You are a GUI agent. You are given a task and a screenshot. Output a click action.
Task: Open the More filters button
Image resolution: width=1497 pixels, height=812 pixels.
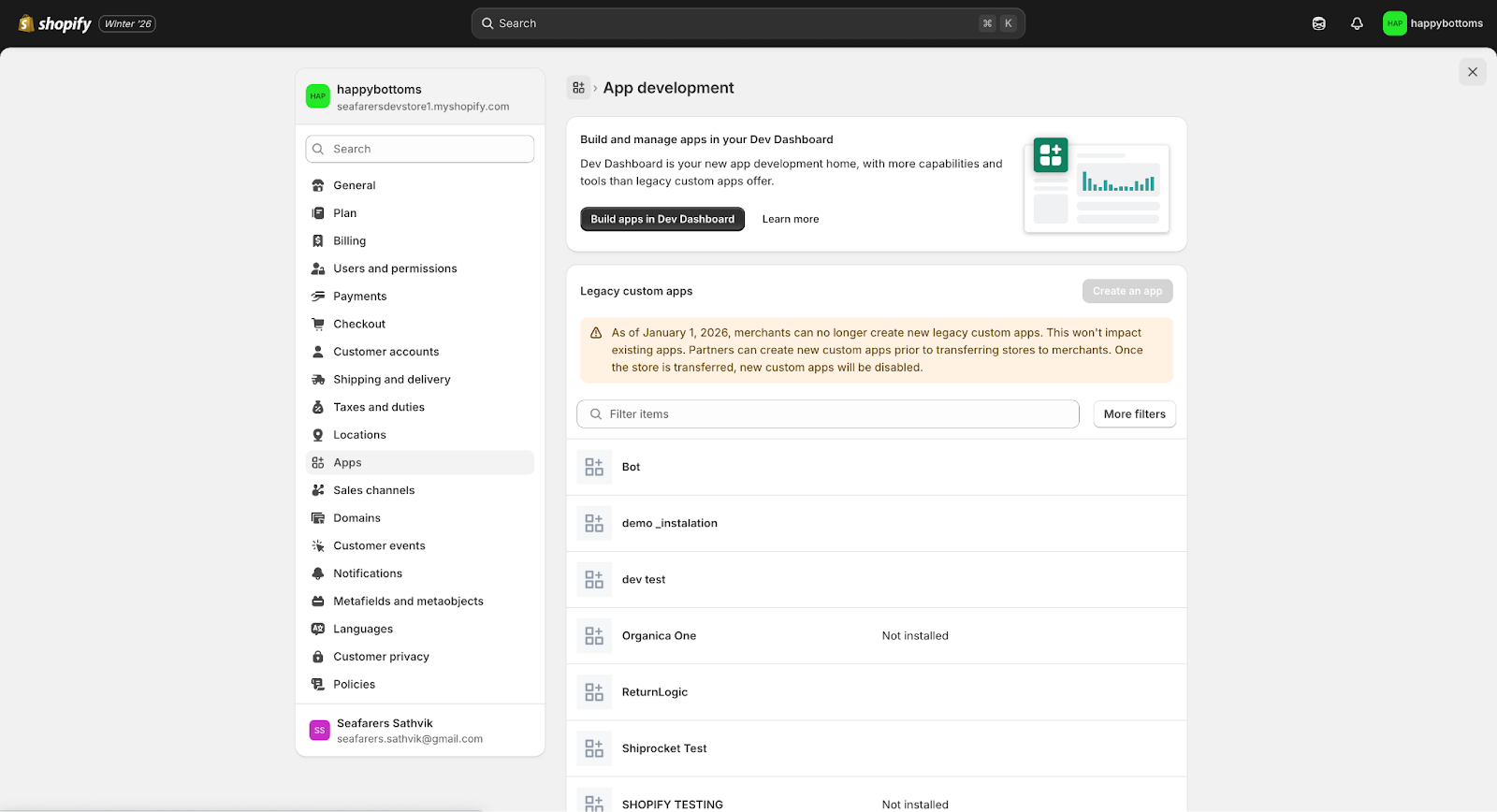click(1135, 414)
